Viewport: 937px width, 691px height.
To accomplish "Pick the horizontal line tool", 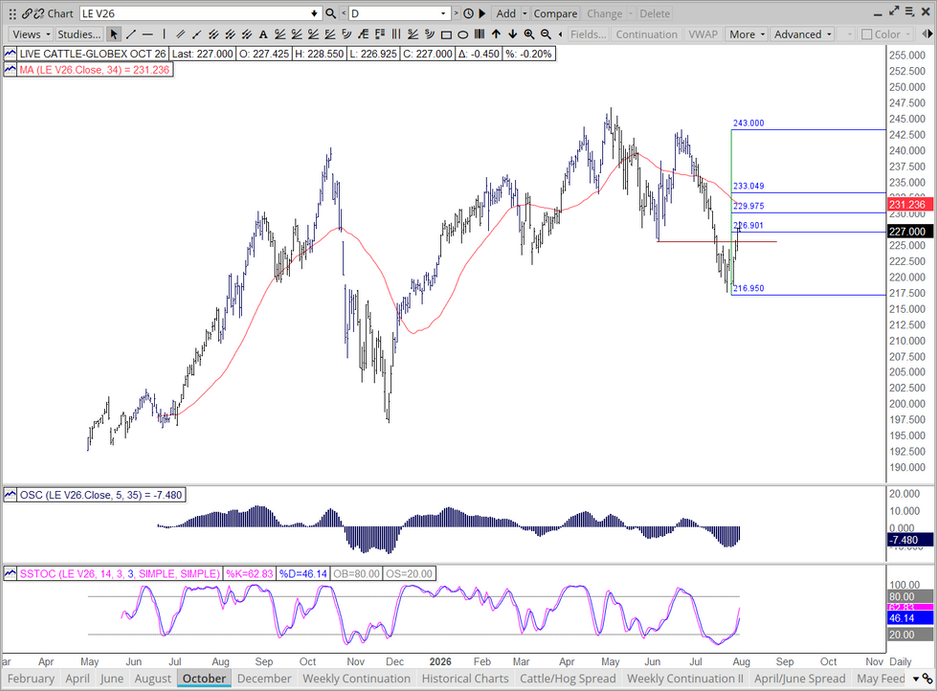I will click(x=148, y=34).
